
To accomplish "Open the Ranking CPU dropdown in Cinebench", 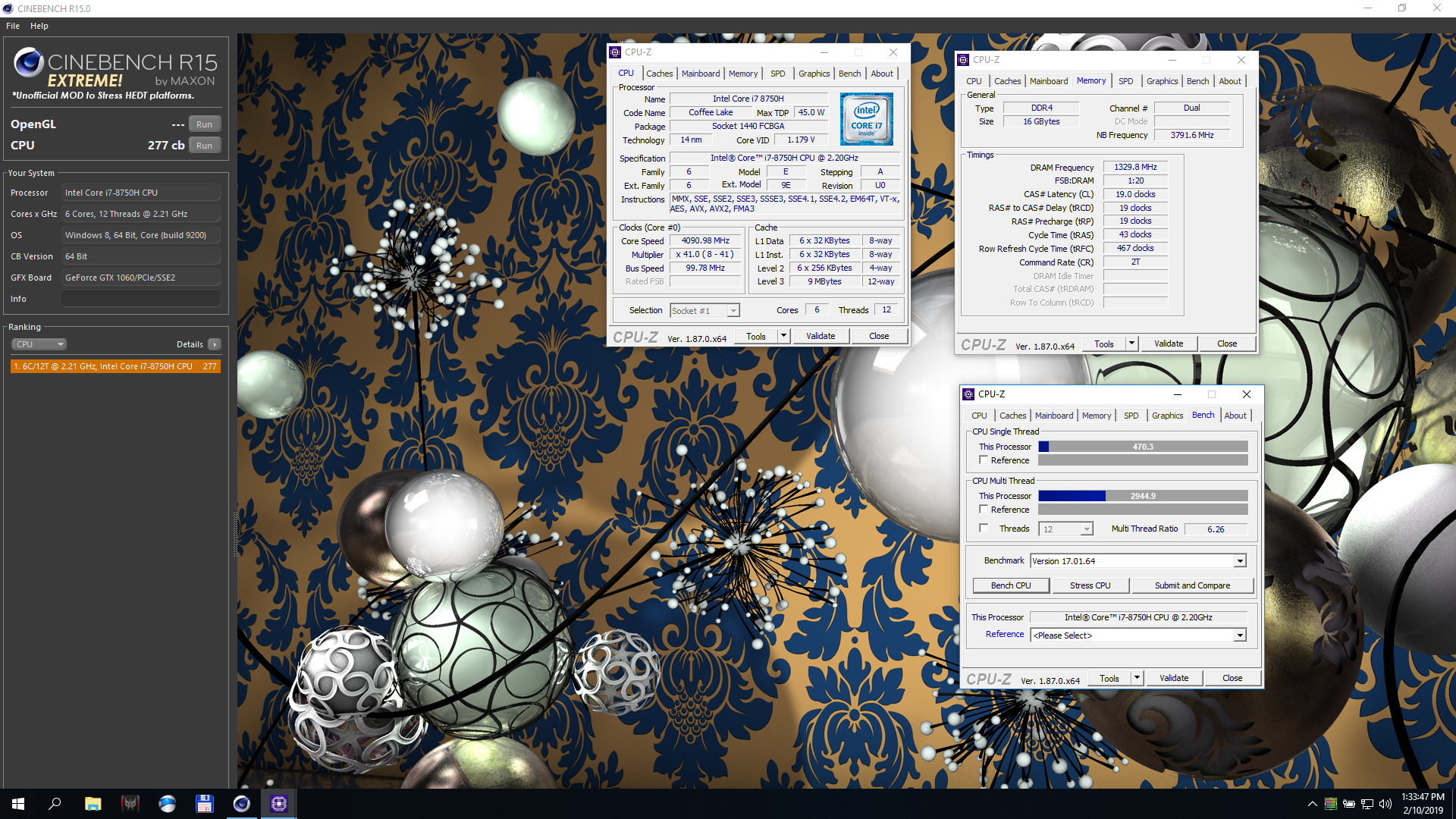I will pos(39,344).
